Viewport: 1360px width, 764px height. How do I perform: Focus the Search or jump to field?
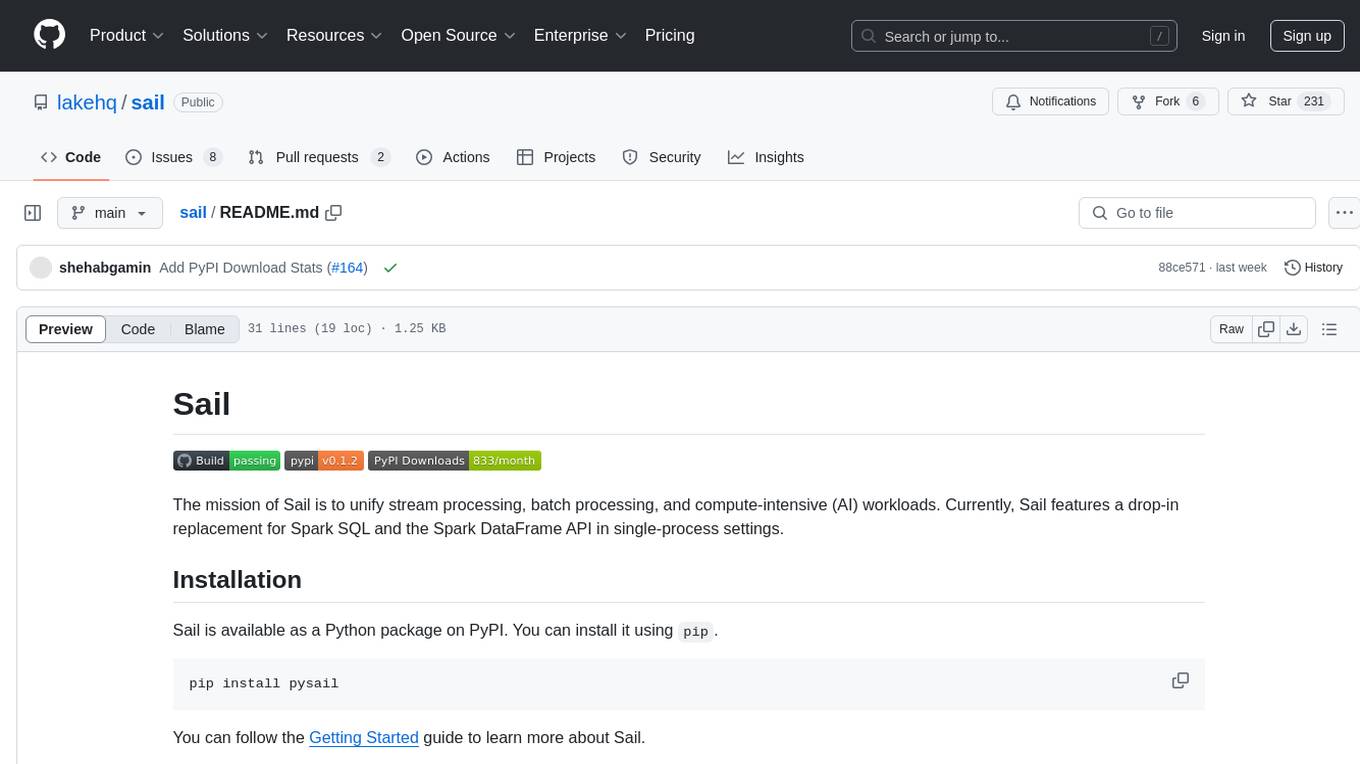tap(1015, 36)
